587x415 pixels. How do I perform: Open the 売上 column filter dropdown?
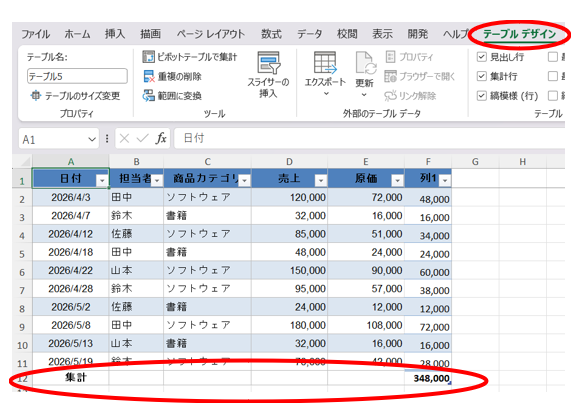pyautogui.click(x=320, y=180)
